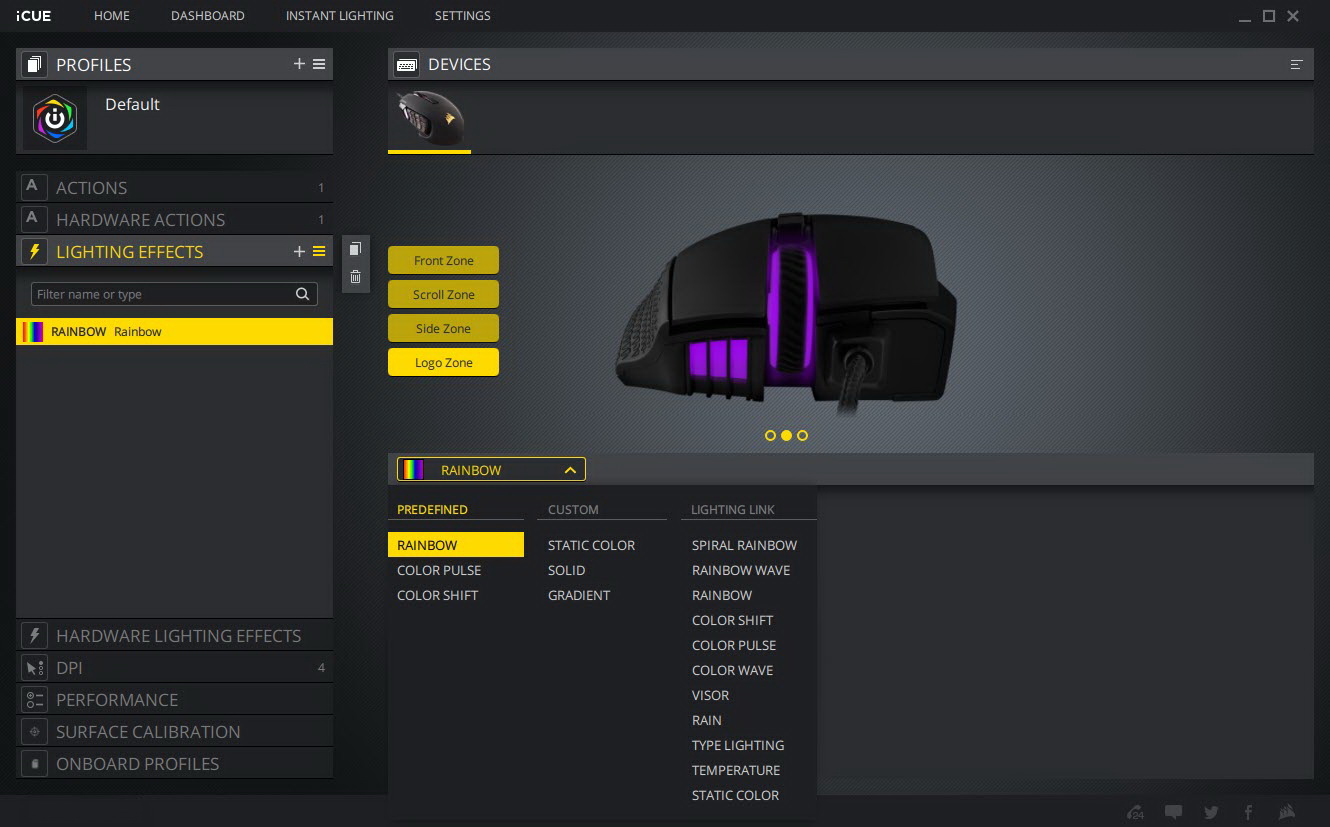
Task: Choose Rainbow Wave lighting link effect
Action: pyautogui.click(x=741, y=570)
